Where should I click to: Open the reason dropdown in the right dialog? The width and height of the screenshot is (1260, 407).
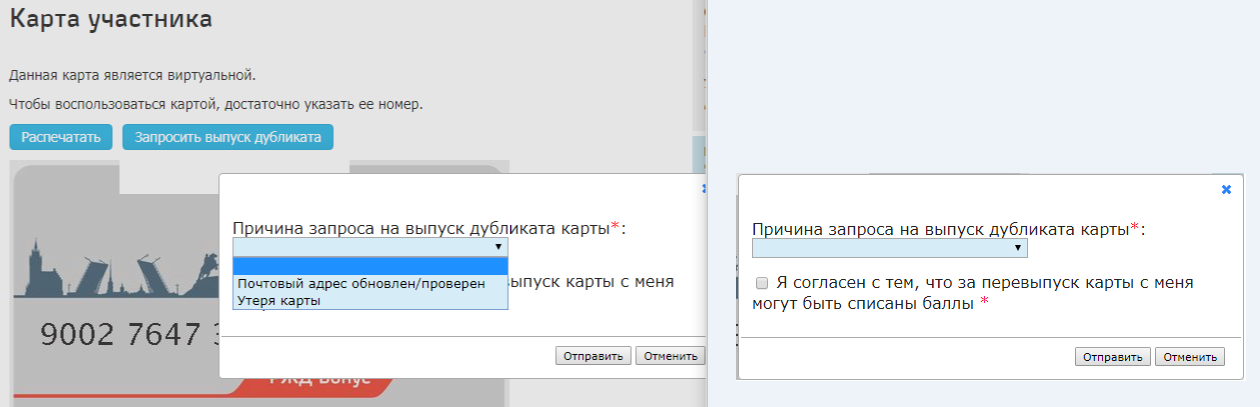pos(889,248)
